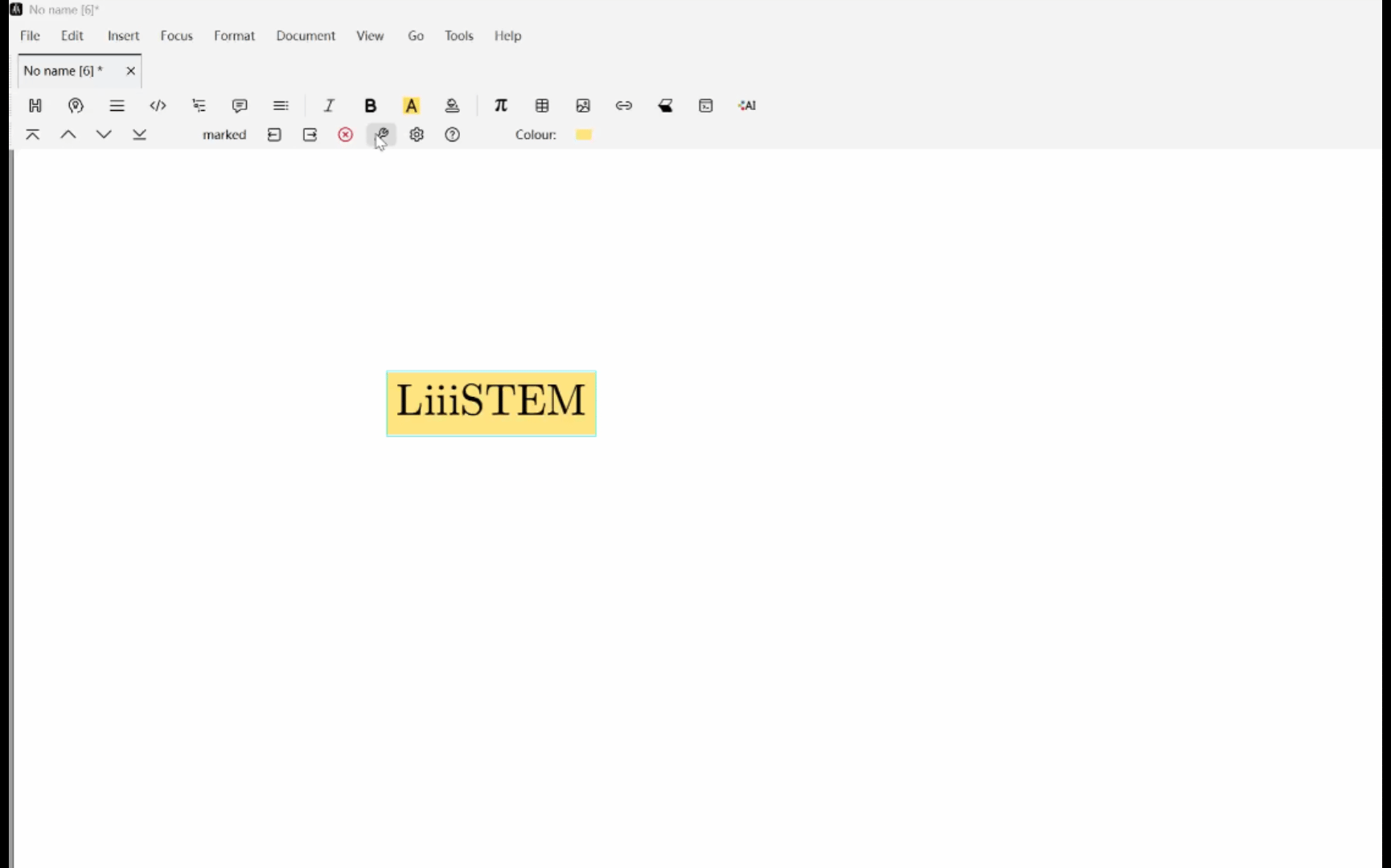This screenshot has height=868, width=1391.
Task: Click the yellow Colour swatch
Action: point(584,135)
